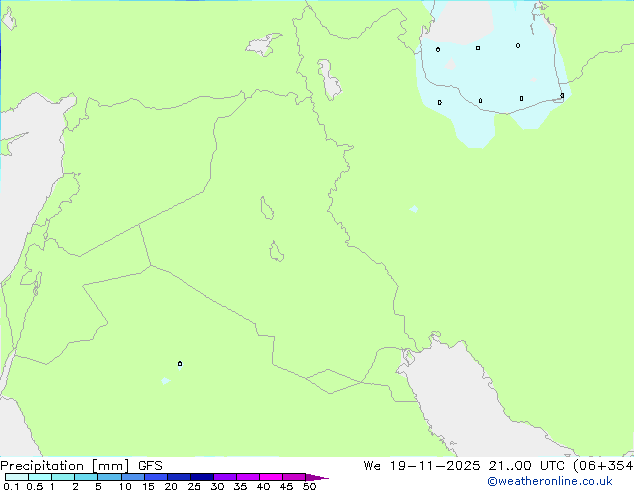The height and width of the screenshot is (490, 634).
Task: Select the 30–35 mm purple swatch
Action: pos(224,477)
